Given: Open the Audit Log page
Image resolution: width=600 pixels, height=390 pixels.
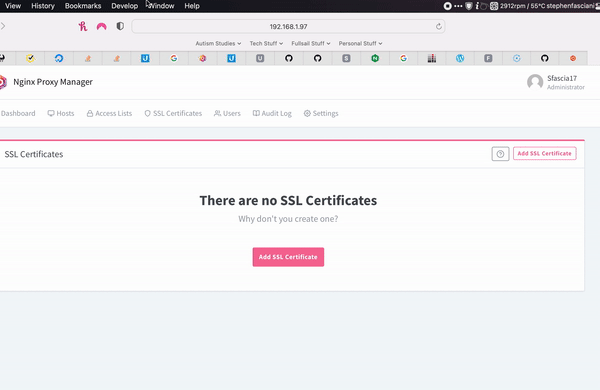Looking at the screenshot, I should tap(272, 113).
